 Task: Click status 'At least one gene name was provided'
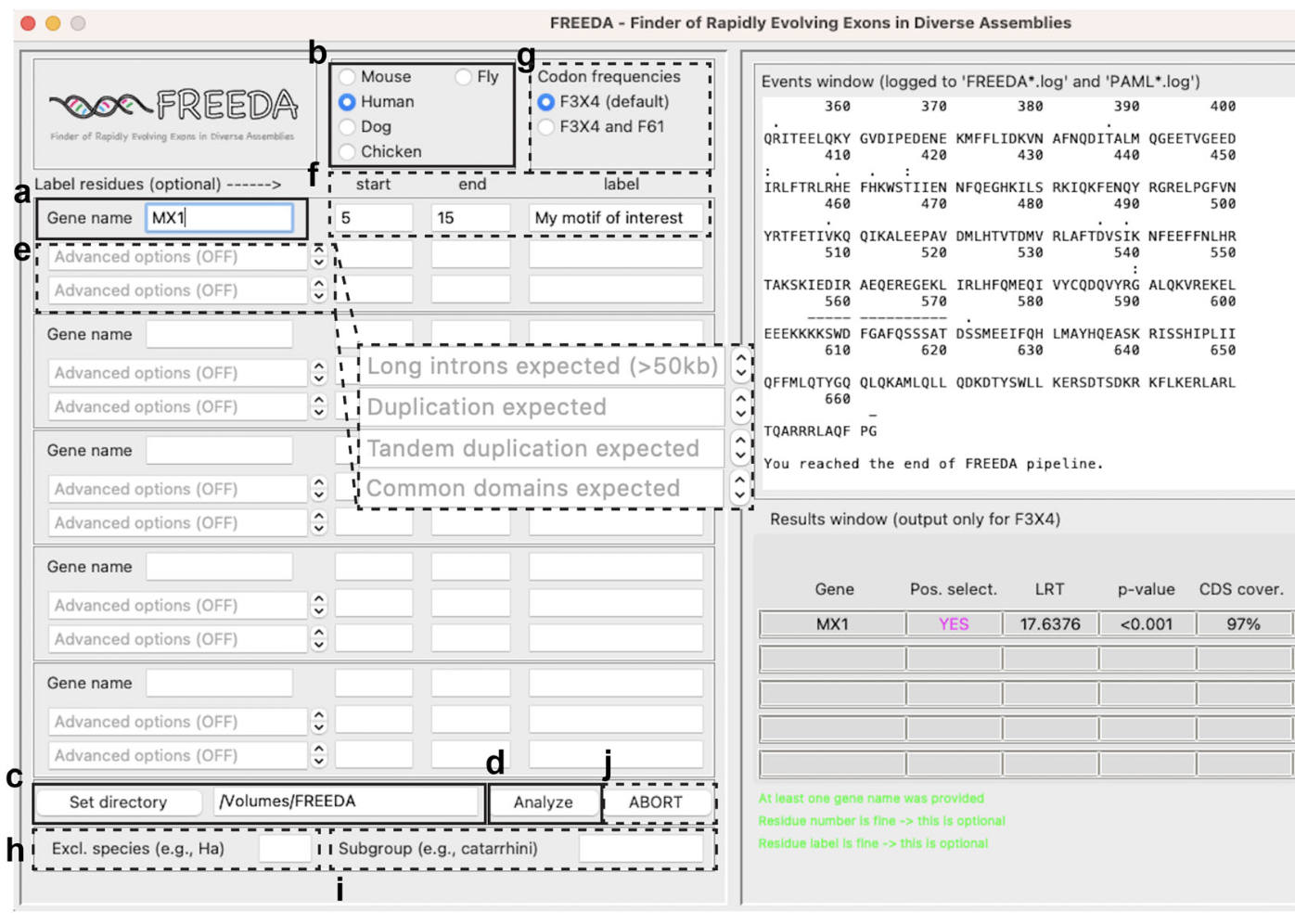click(871, 798)
